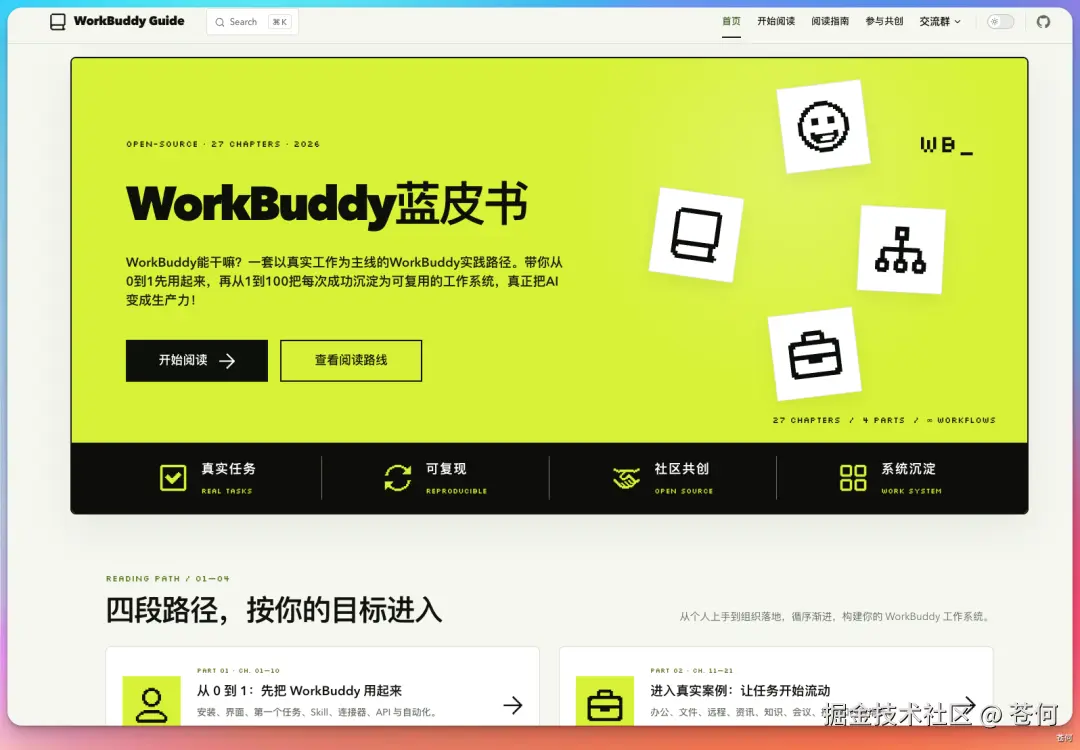1080x750 pixels.
Task: Click the smiley face pixel tile
Action: click(x=823, y=127)
